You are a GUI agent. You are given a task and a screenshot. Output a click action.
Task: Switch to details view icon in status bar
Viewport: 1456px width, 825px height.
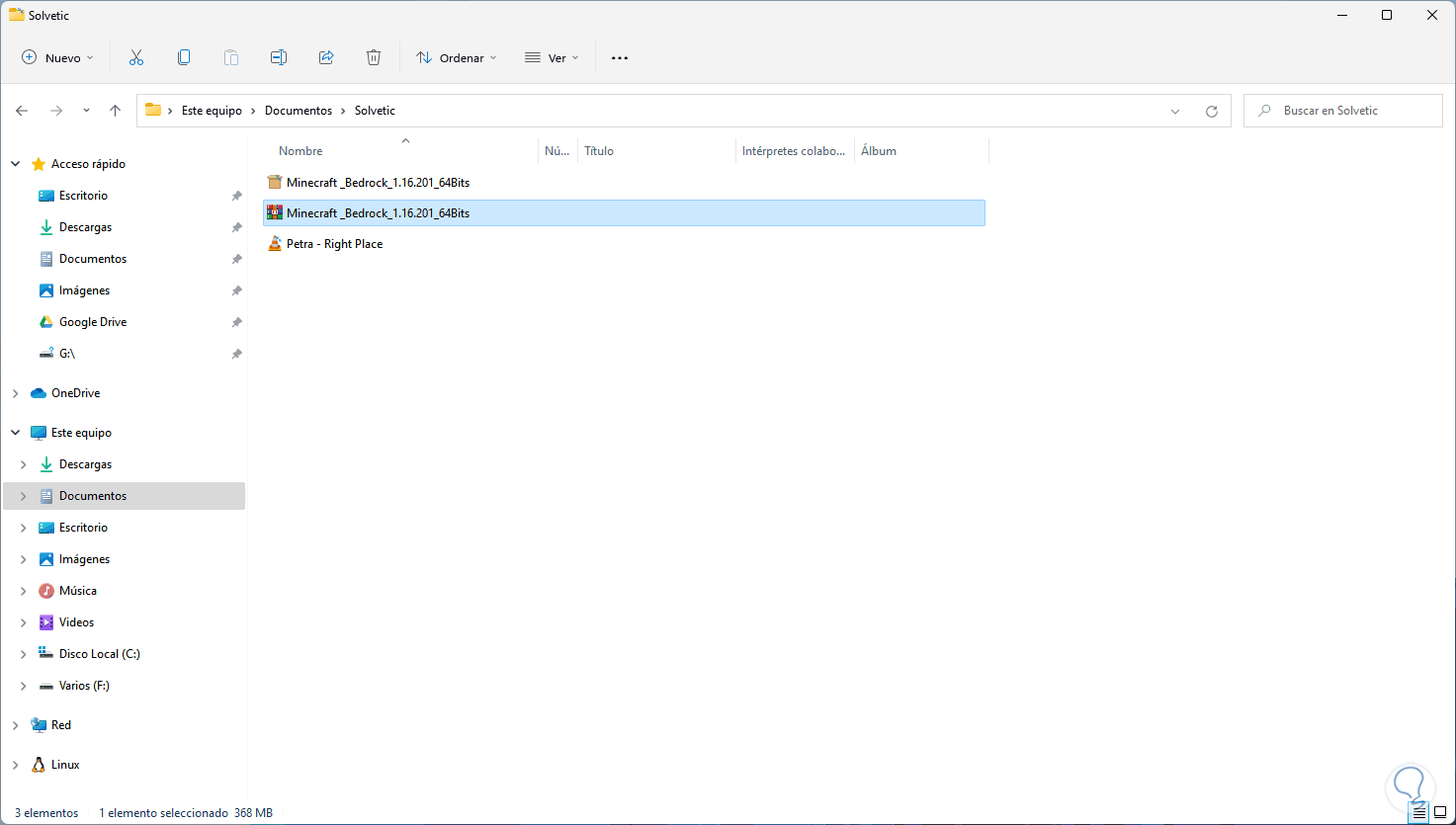click(1419, 813)
